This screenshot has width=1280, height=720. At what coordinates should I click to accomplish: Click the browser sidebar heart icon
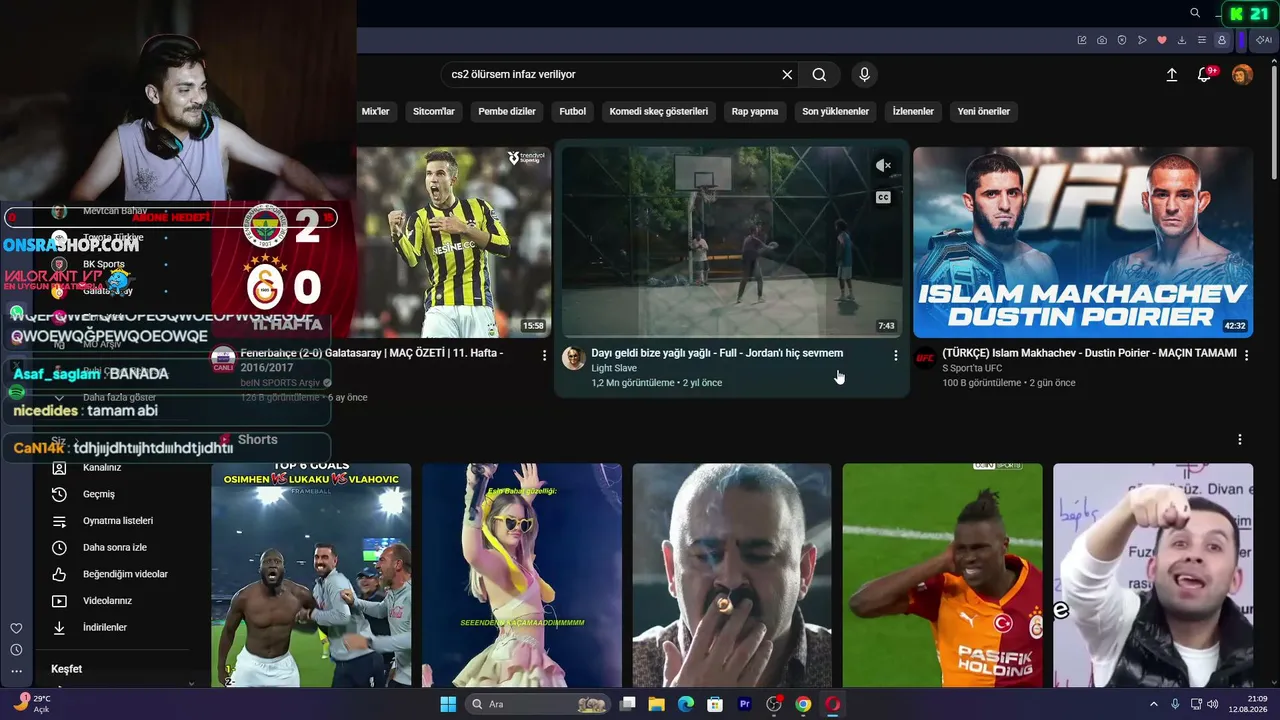(x=16, y=628)
